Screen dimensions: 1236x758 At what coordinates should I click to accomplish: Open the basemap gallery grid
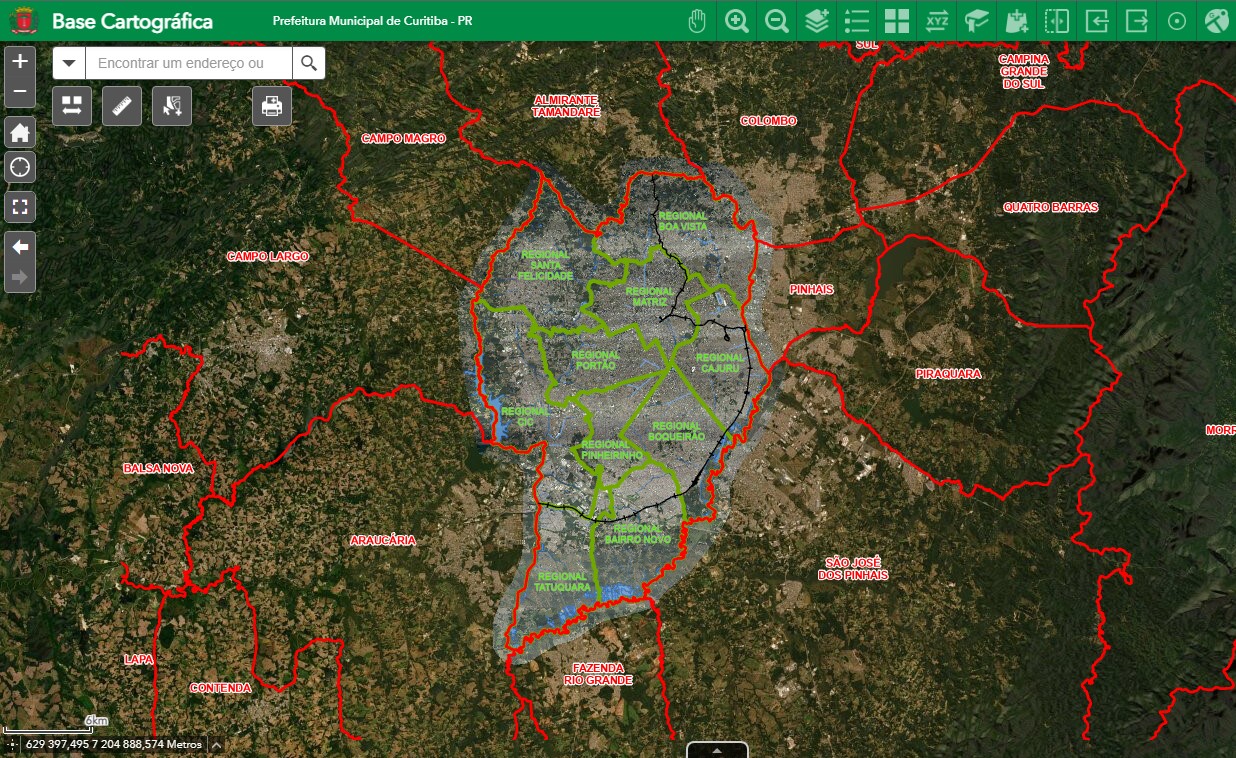(x=897, y=21)
